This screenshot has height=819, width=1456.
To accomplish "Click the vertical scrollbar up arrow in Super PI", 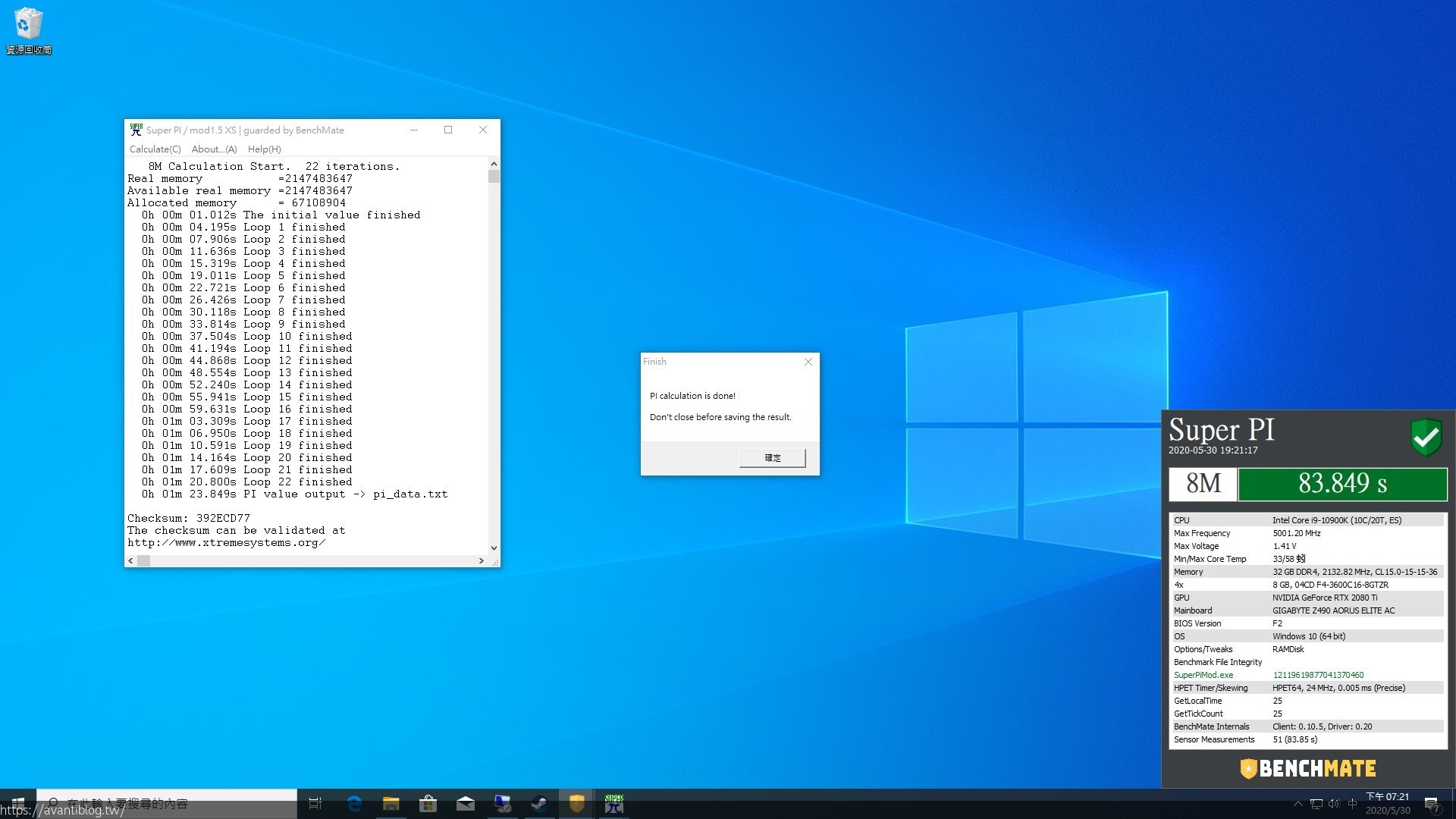I will tap(494, 164).
